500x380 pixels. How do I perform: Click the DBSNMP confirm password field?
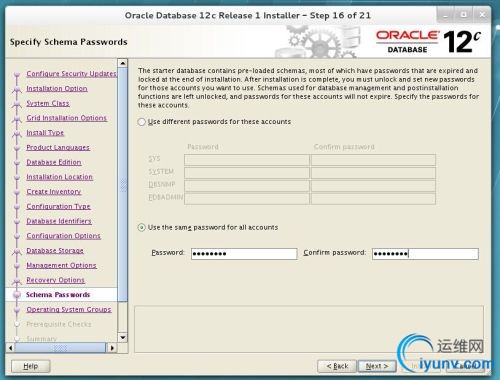[x=373, y=186]
